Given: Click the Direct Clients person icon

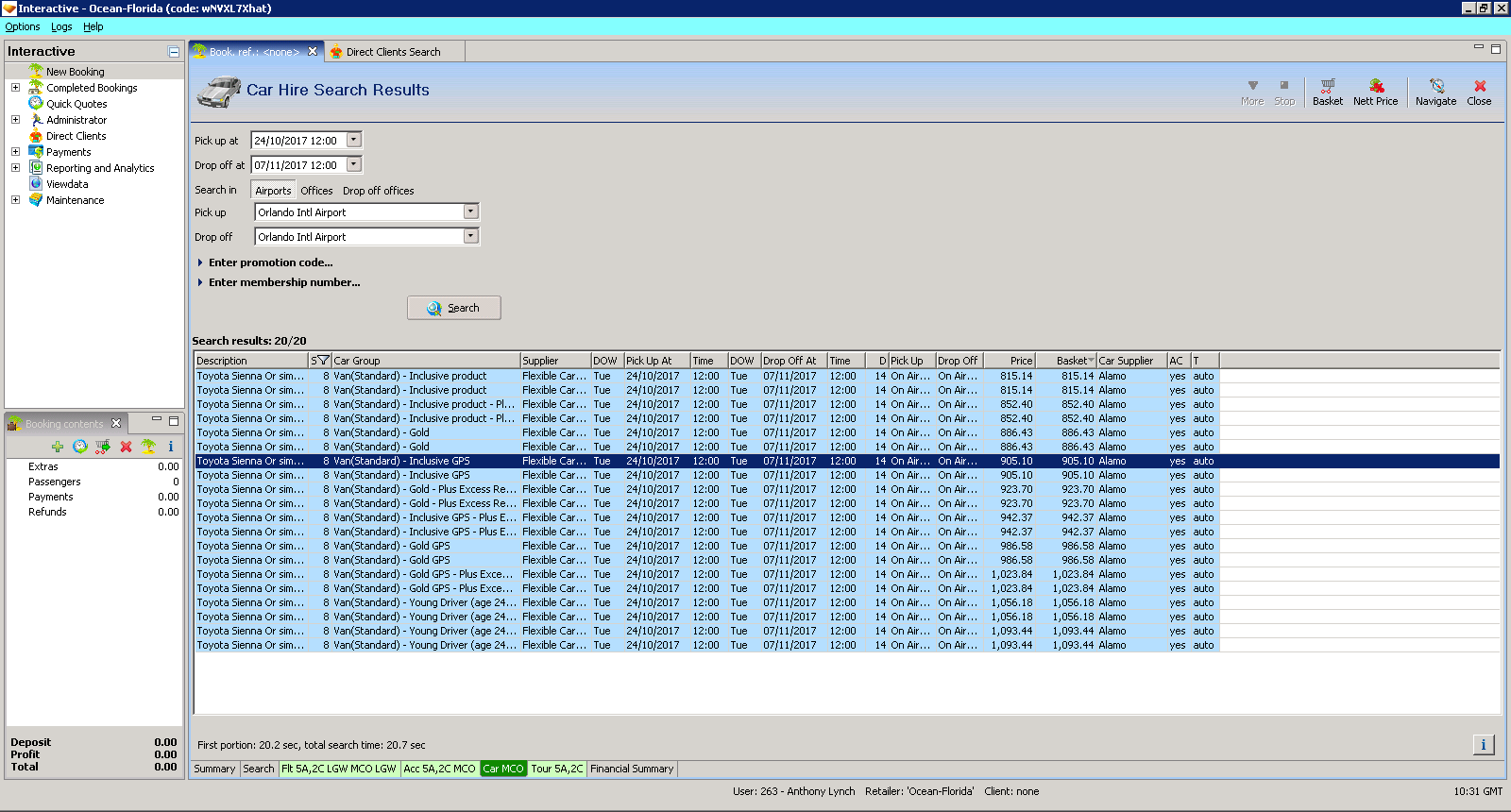Looking at the screenshot, I should click(36, 135).
